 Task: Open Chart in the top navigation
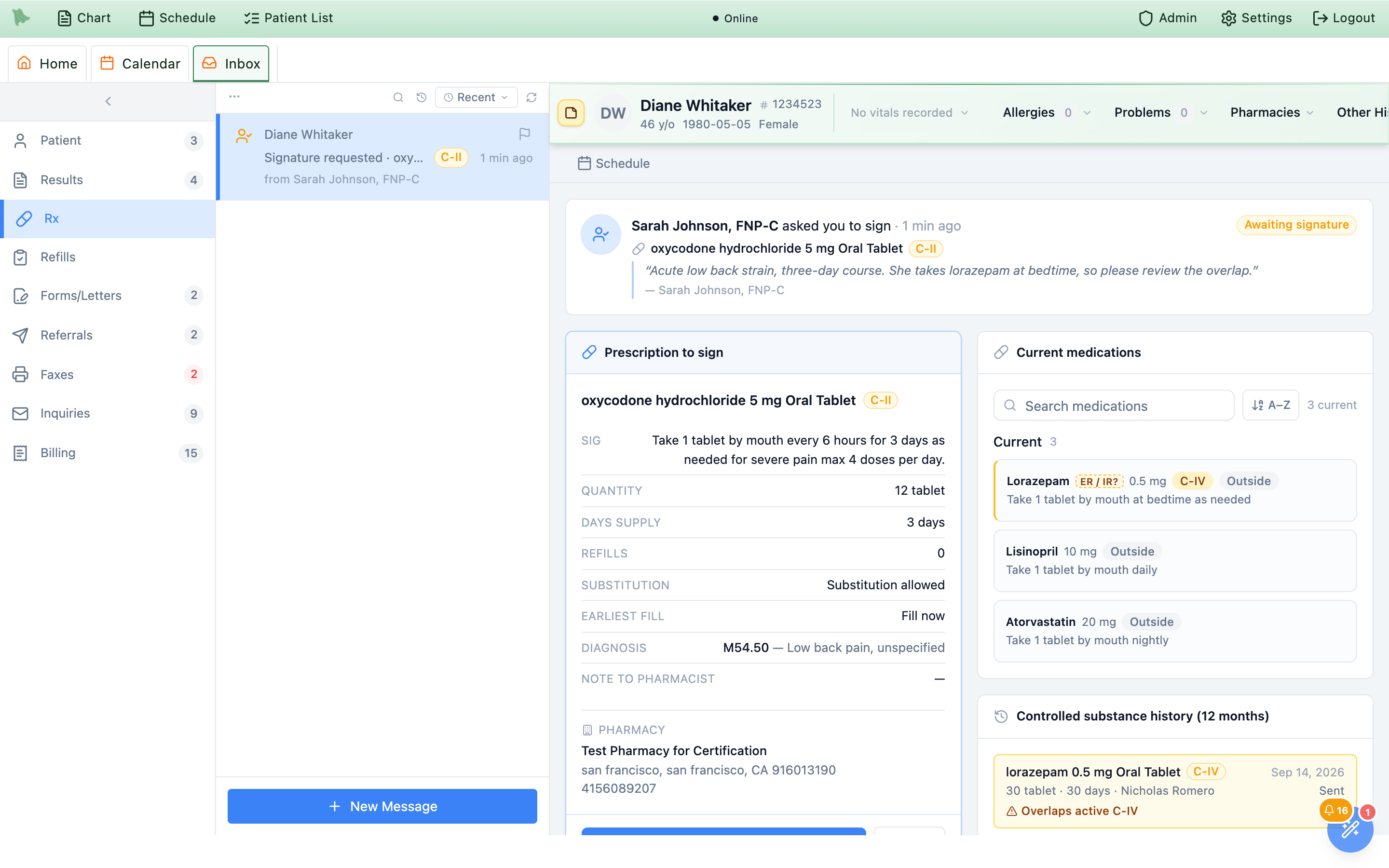84,18
